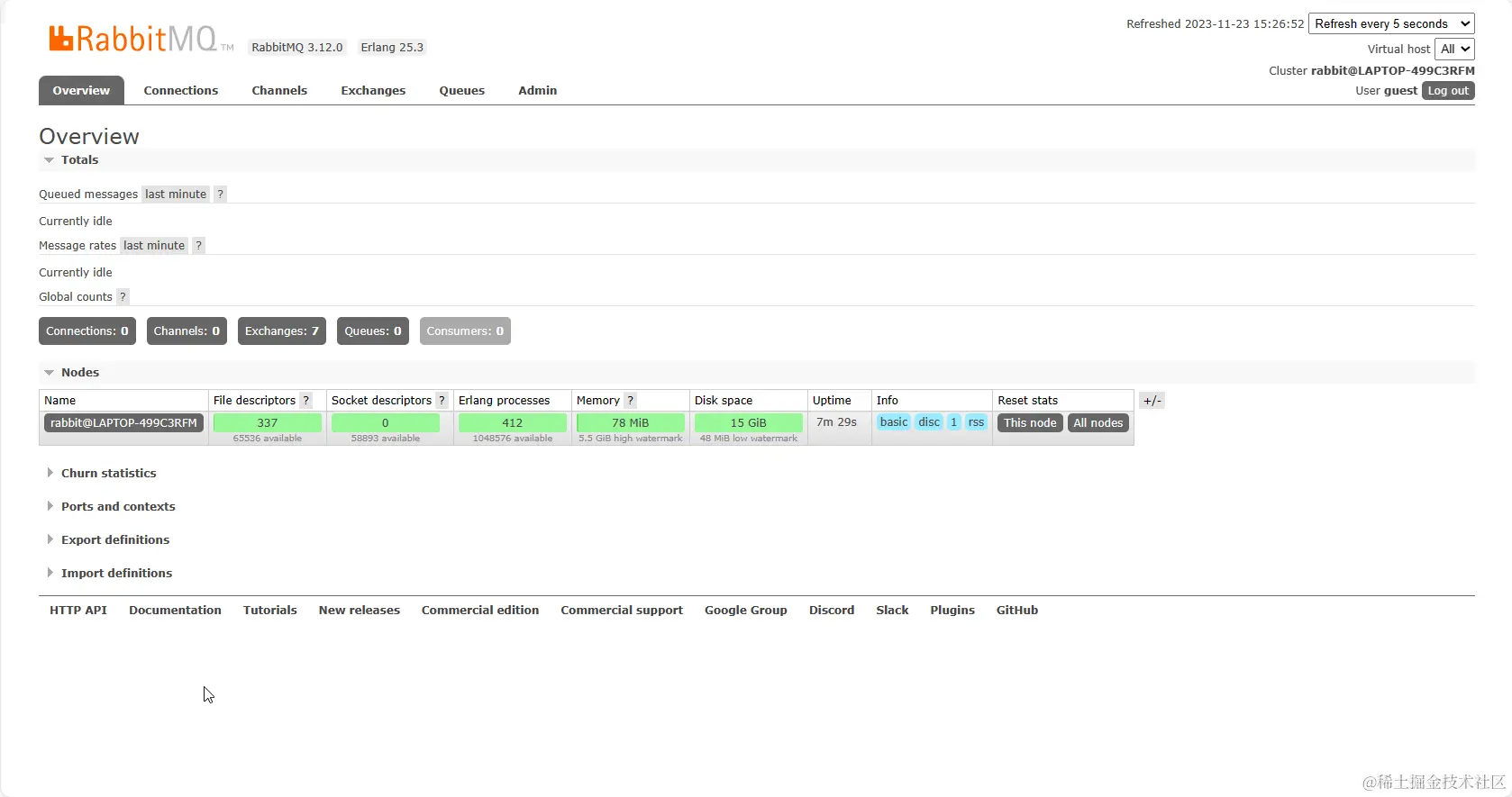Open the HTTP API link
The width and height of the screenshot is (1512, 797).
coord(78,610)
